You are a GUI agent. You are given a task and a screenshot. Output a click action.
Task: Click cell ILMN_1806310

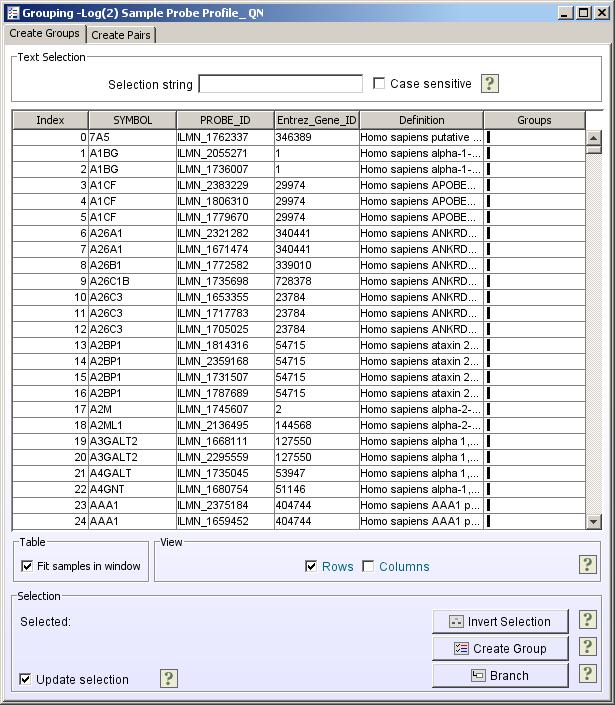(x=225, y=201)
